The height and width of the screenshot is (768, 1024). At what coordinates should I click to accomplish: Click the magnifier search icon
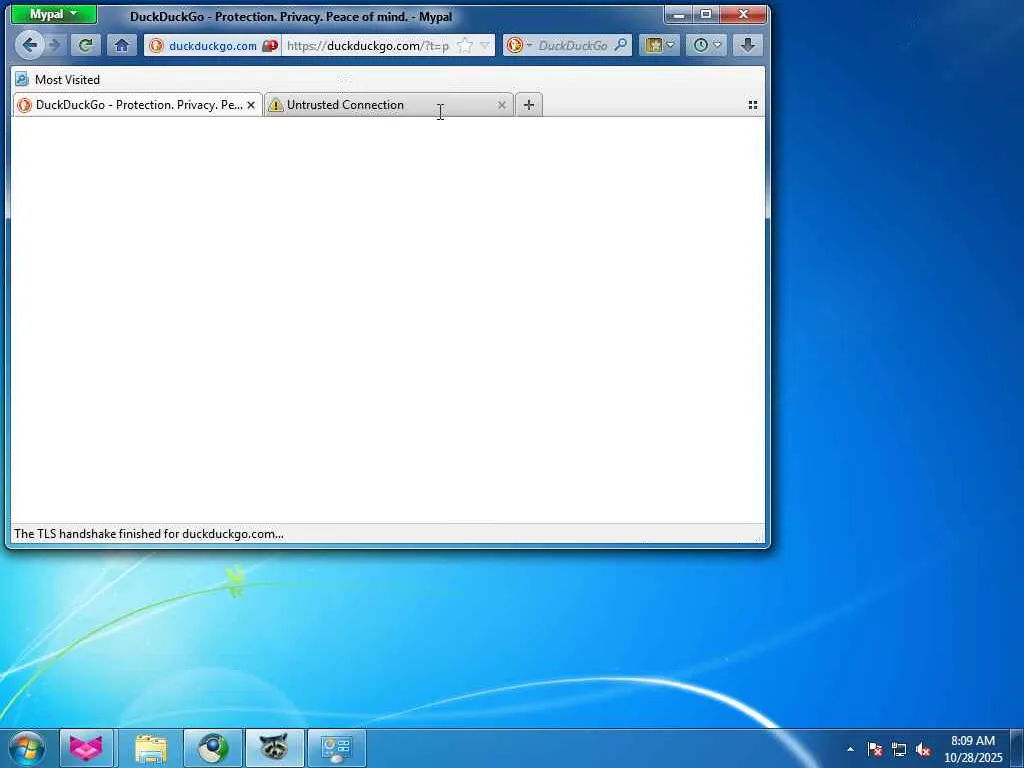coord(621,45)
